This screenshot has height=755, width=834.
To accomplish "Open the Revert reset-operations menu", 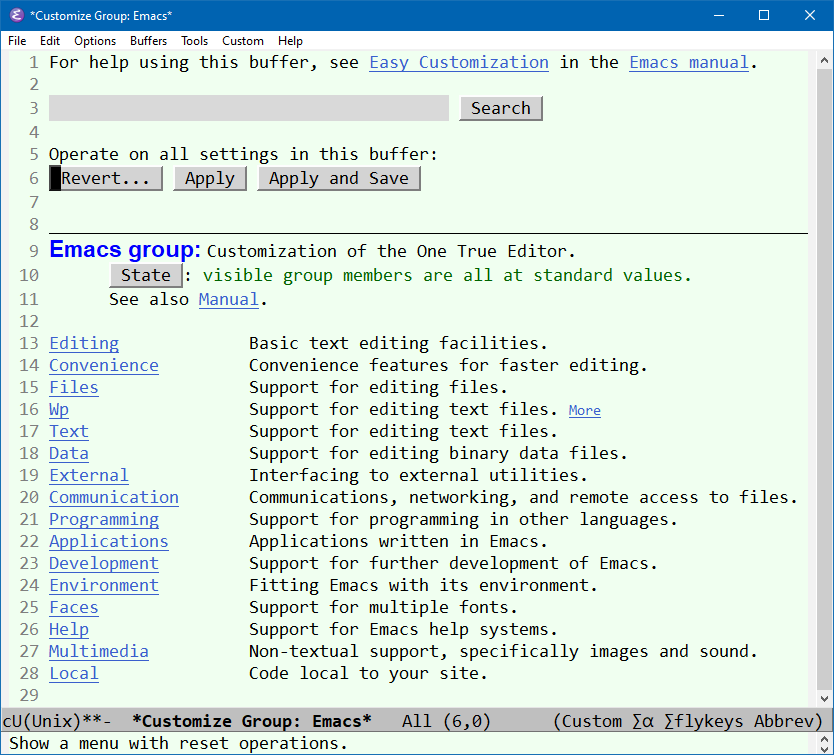I will [x=106, y=178].
